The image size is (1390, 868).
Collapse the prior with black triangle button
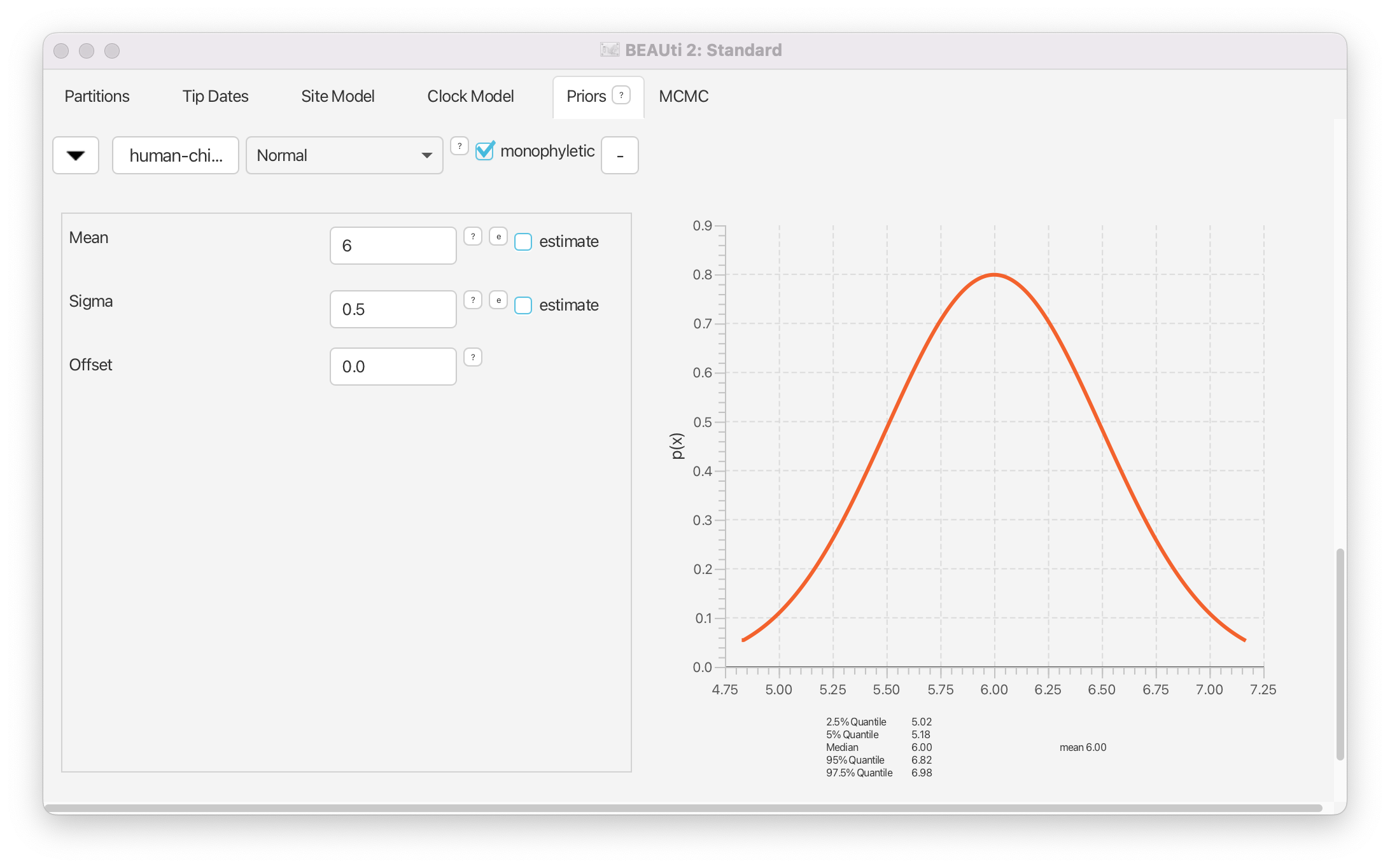pyautogui.click(x=76, y=155)
